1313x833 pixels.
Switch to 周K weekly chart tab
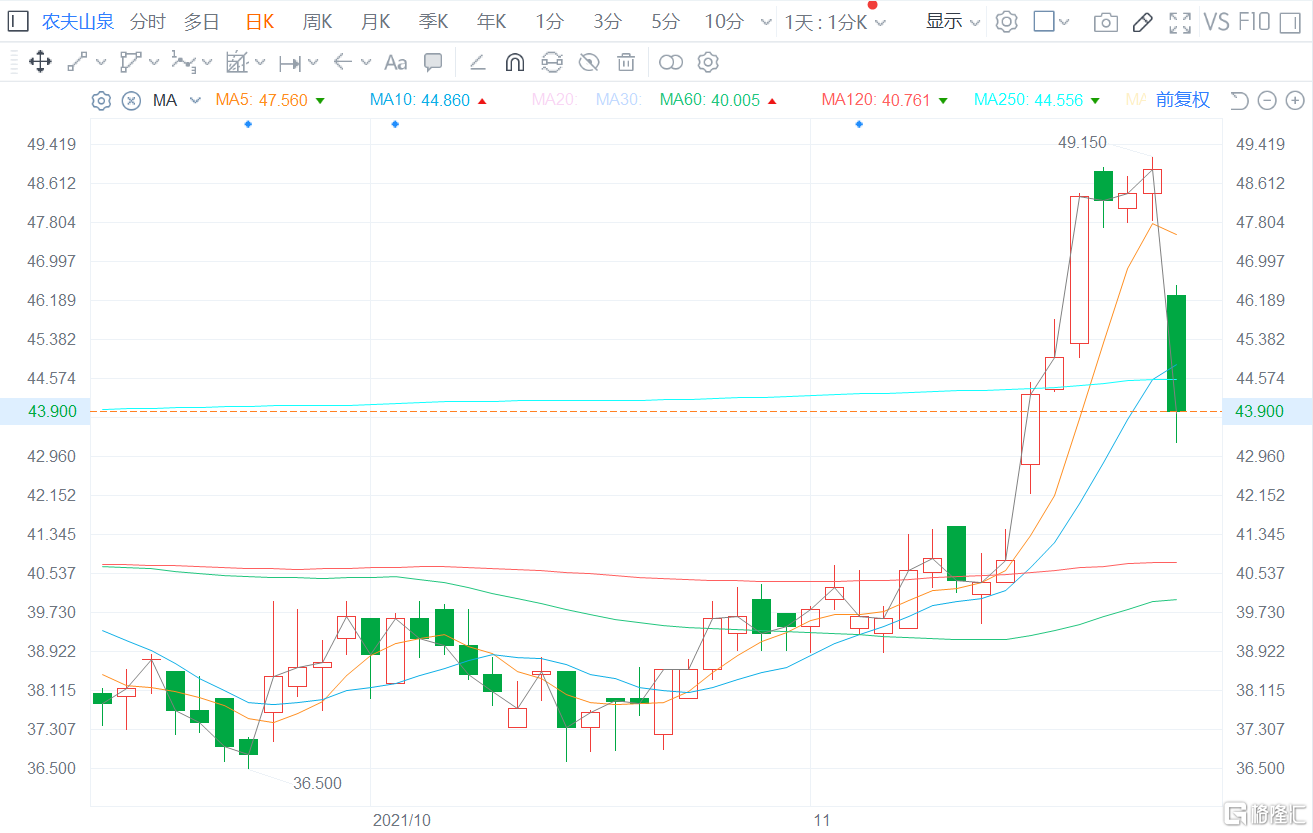pyautogui.click(x=317, y=21)
